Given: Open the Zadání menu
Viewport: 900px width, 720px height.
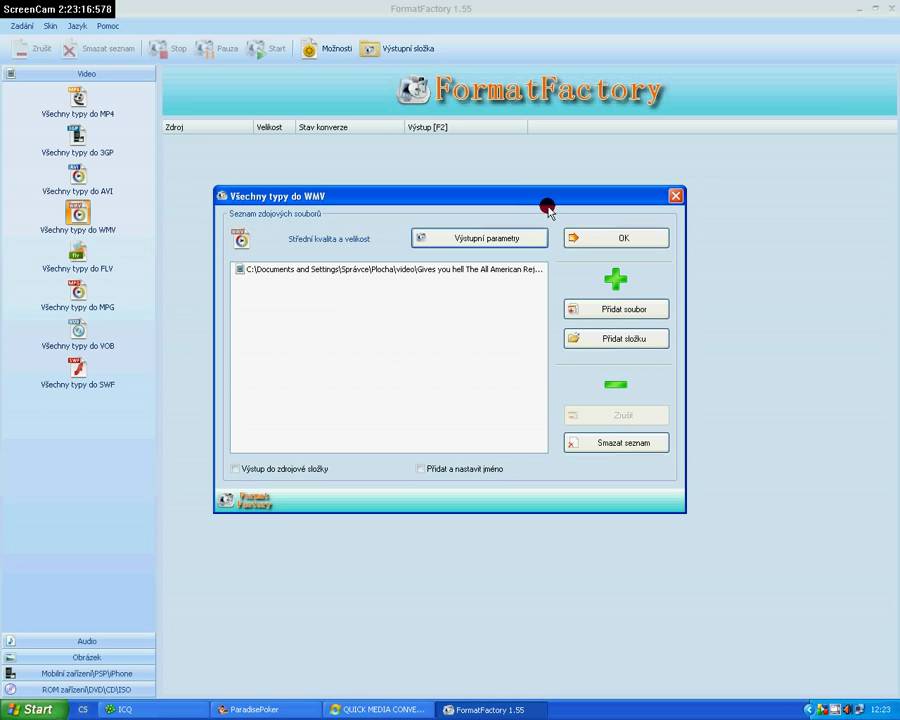Looking at the screenshot, I should (x=22, y=26).
